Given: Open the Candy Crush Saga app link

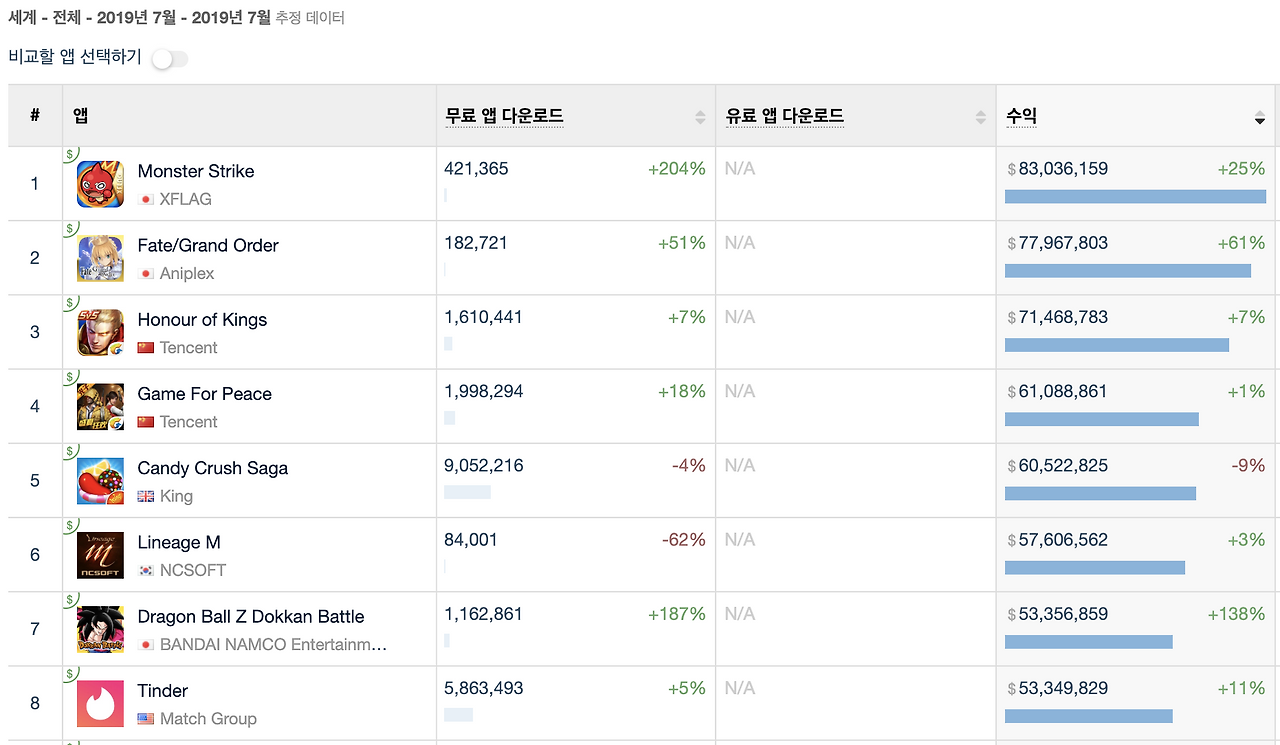Looking at the screenshot, I should point(213,468).
